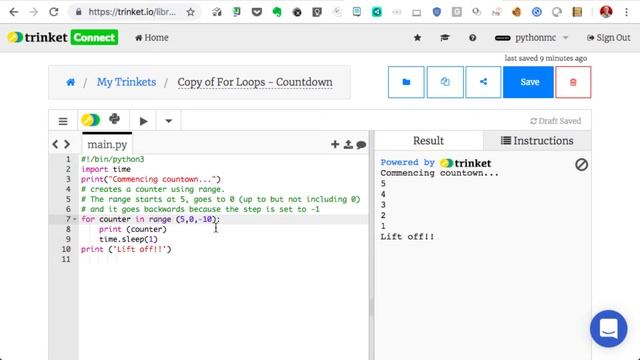Click the last saved 9 minutes ago text
Image resolution: width=640 pixels, height=360 pixels.
(x=546, y=58)
